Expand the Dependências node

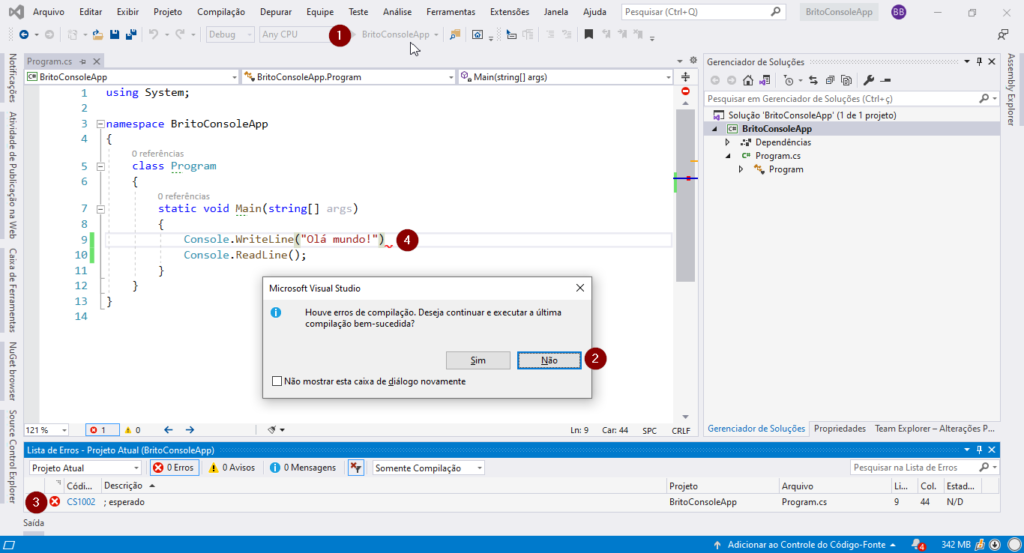click(728, 142)
